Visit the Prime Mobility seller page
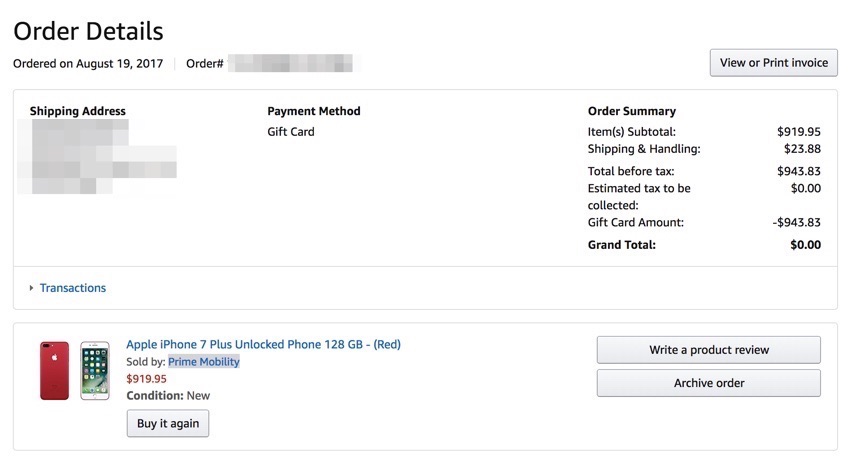Image resolution: width=850 pixels, height=469 pixels. click(204, 362)
